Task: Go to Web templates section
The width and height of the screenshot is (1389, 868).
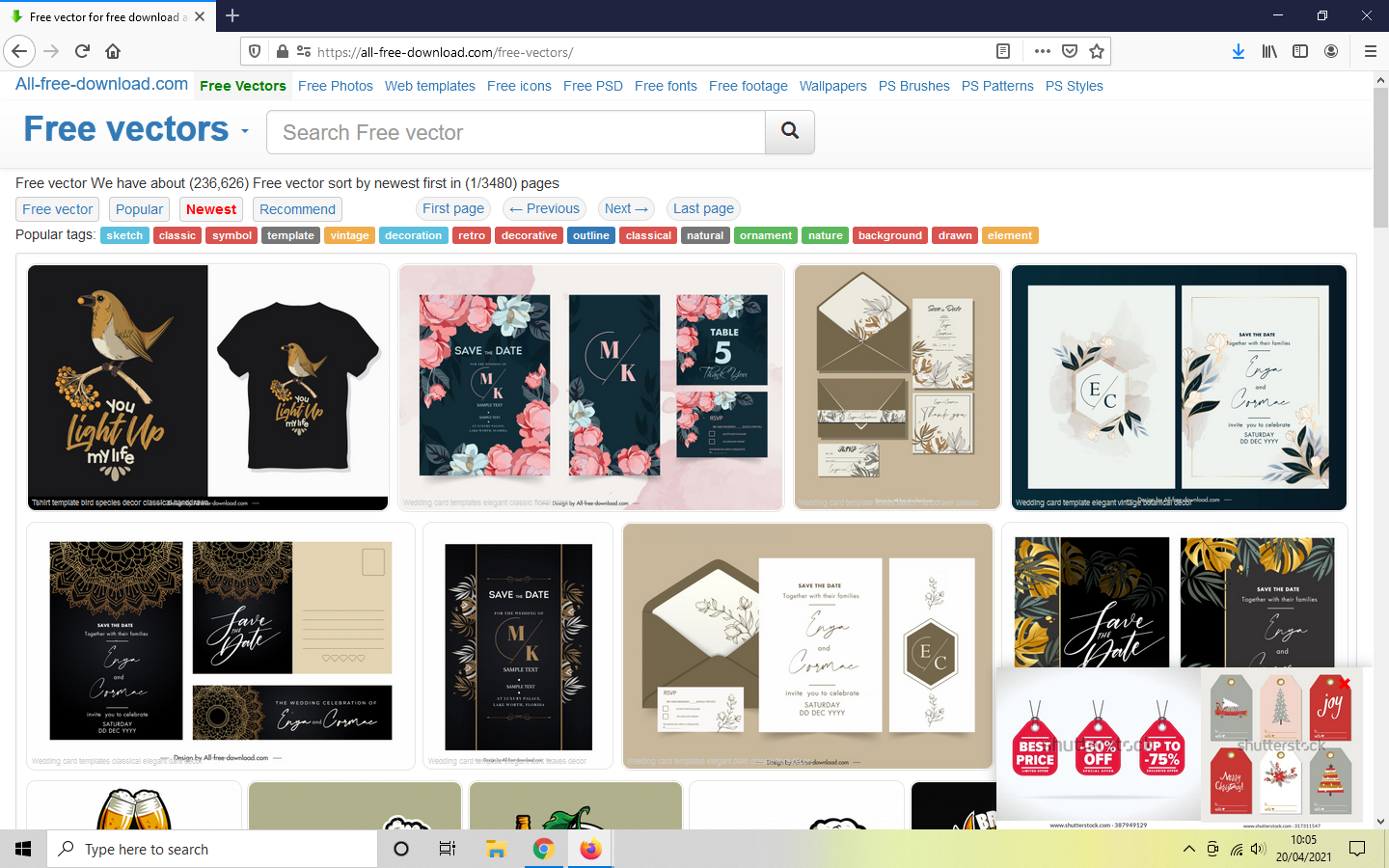Action: point(430,86)
